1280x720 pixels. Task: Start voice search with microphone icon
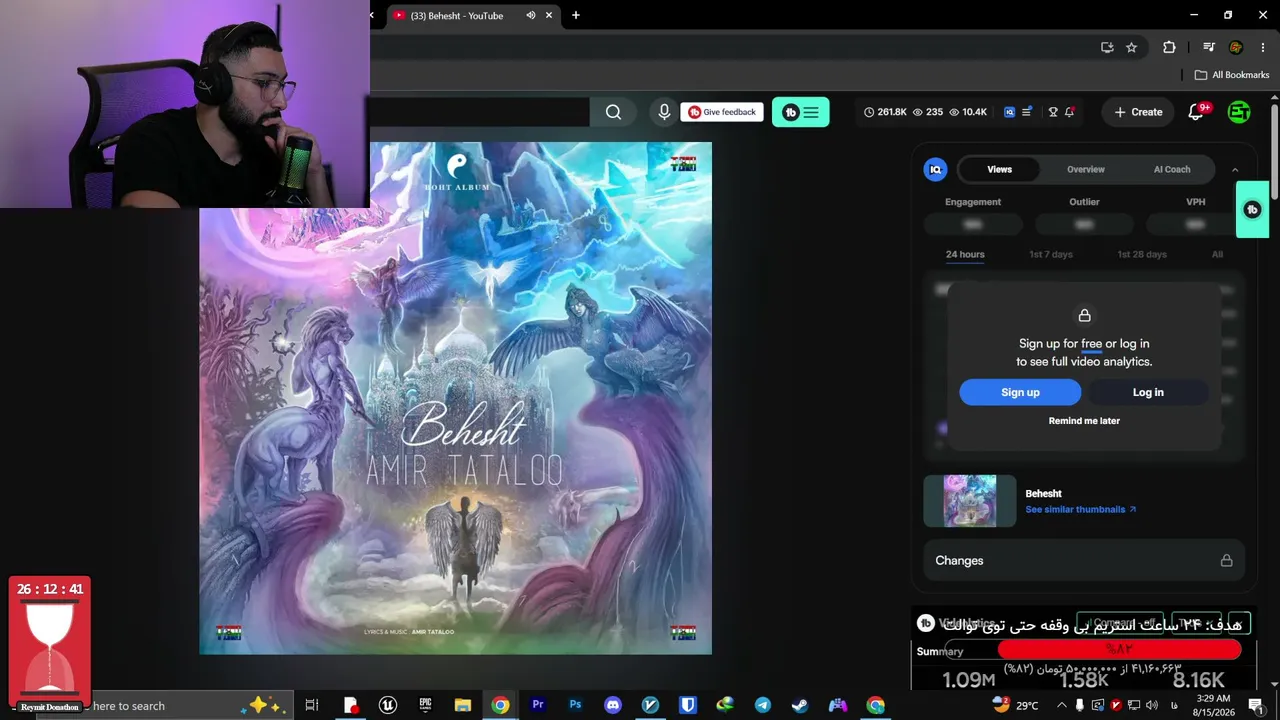[664, 112]
